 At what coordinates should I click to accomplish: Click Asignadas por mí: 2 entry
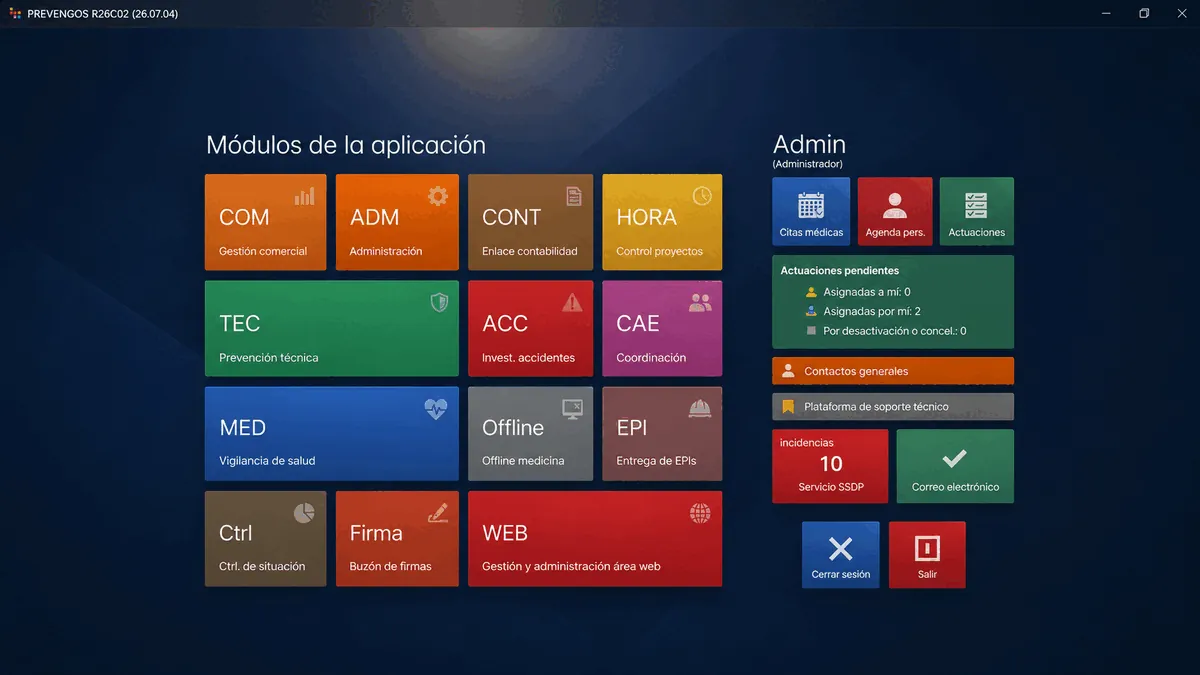pos(863,311)
